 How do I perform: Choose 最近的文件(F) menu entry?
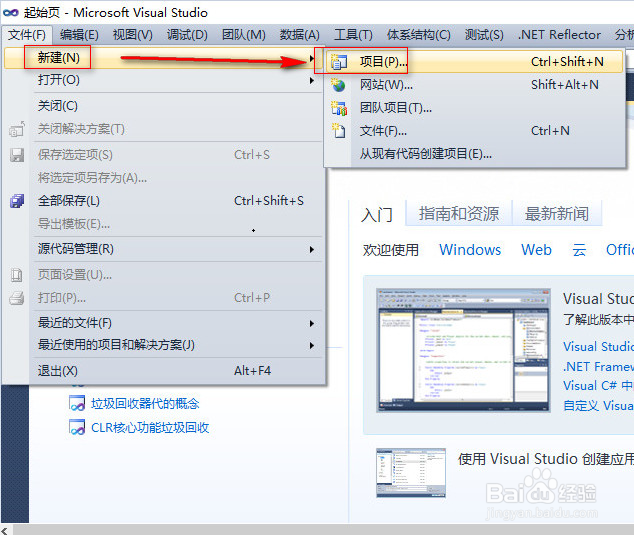[162, 323]
